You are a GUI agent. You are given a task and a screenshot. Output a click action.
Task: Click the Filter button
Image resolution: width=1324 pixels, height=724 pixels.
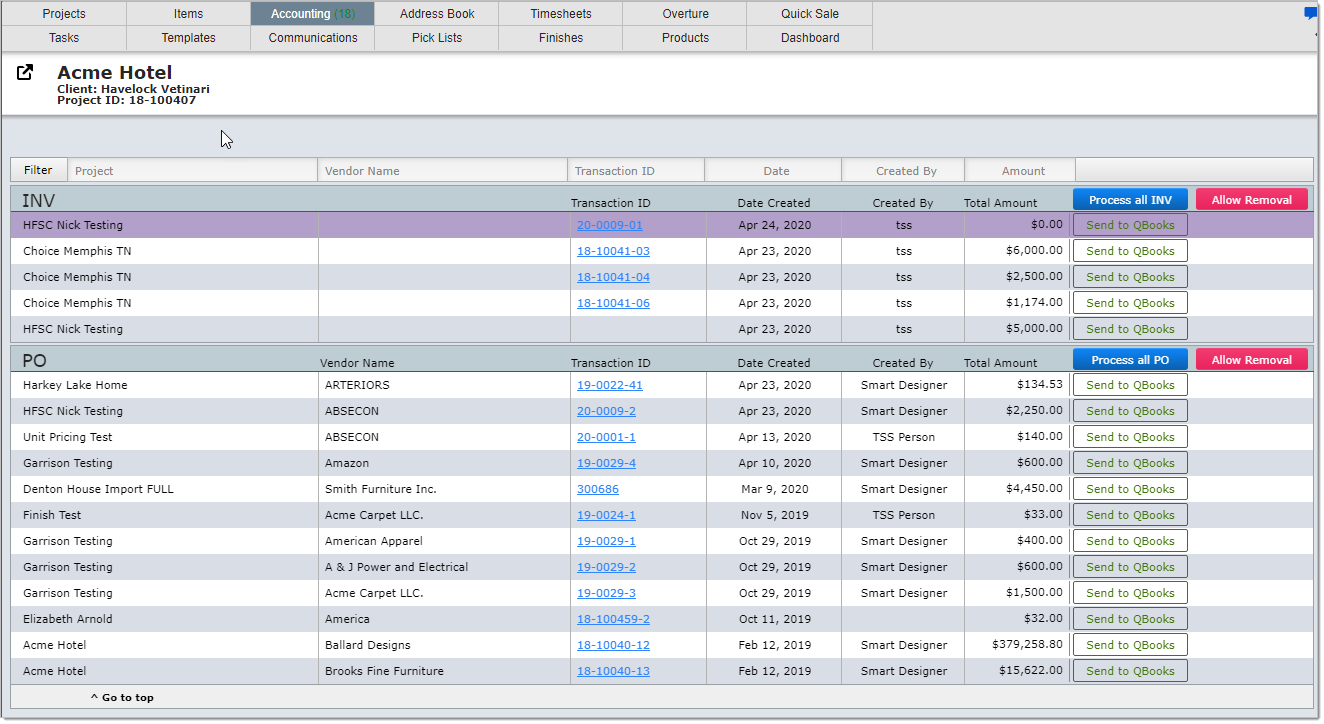point(38,170)
